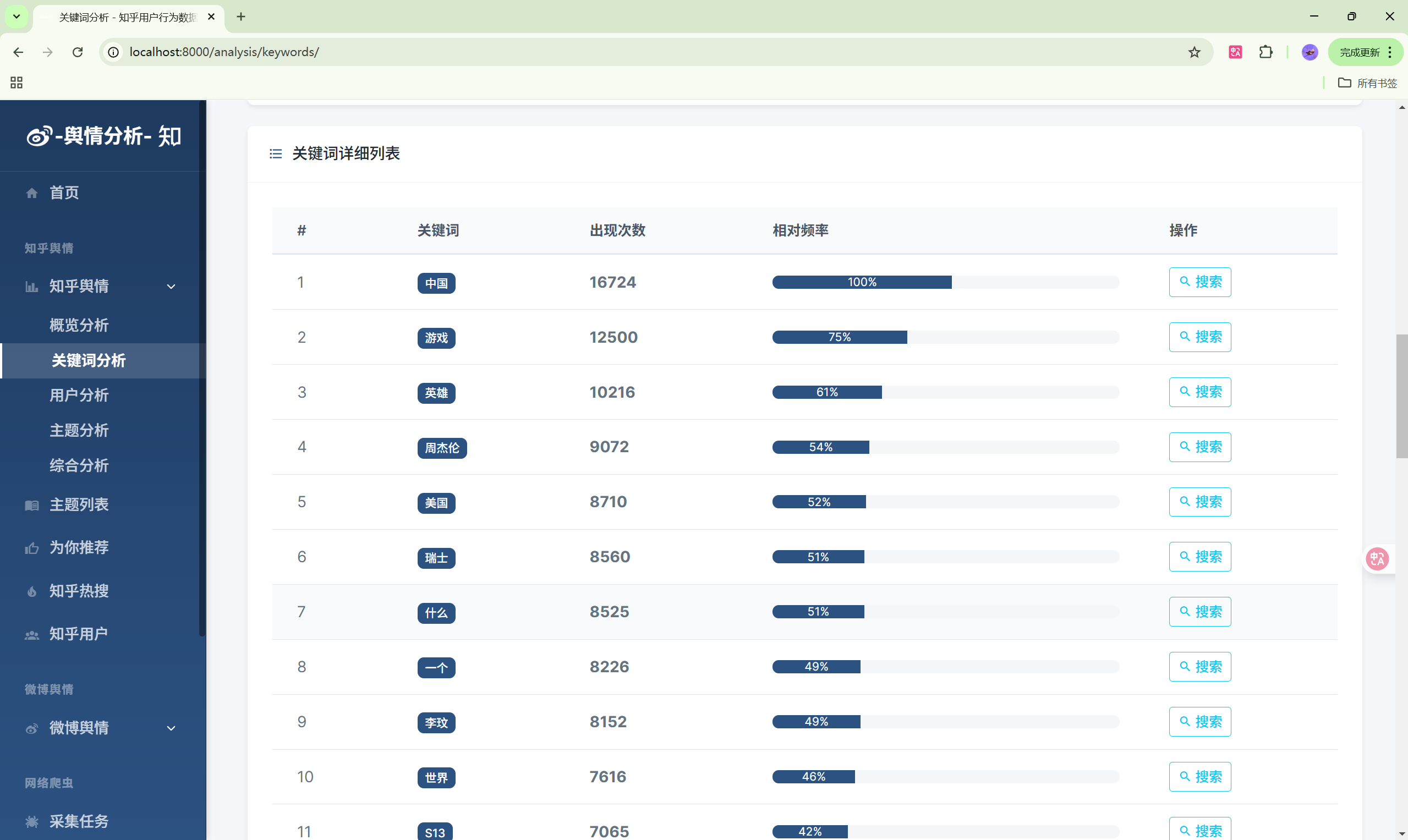The width and height of the screenshot is (1408, 840).
Task: Expand the 微博舆情 sidebar submenu
Action: pyautogui.click(x=171, y=728)
